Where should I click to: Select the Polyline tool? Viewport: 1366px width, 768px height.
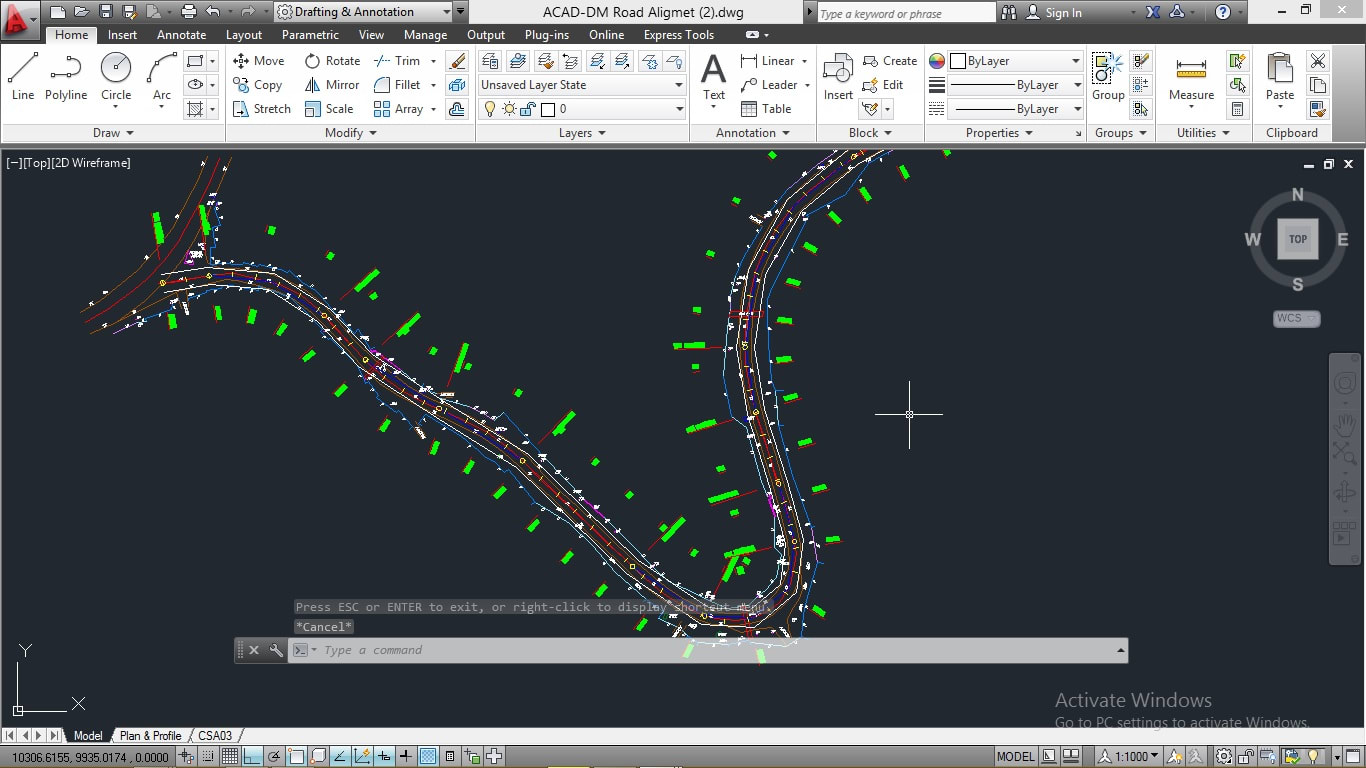click(66, 77)
